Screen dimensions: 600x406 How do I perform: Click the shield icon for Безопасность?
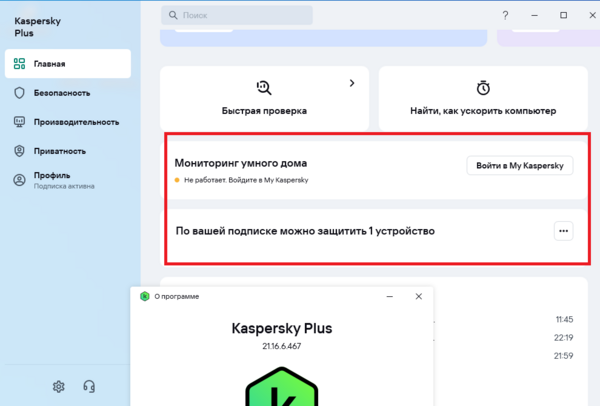click(19, 93)
